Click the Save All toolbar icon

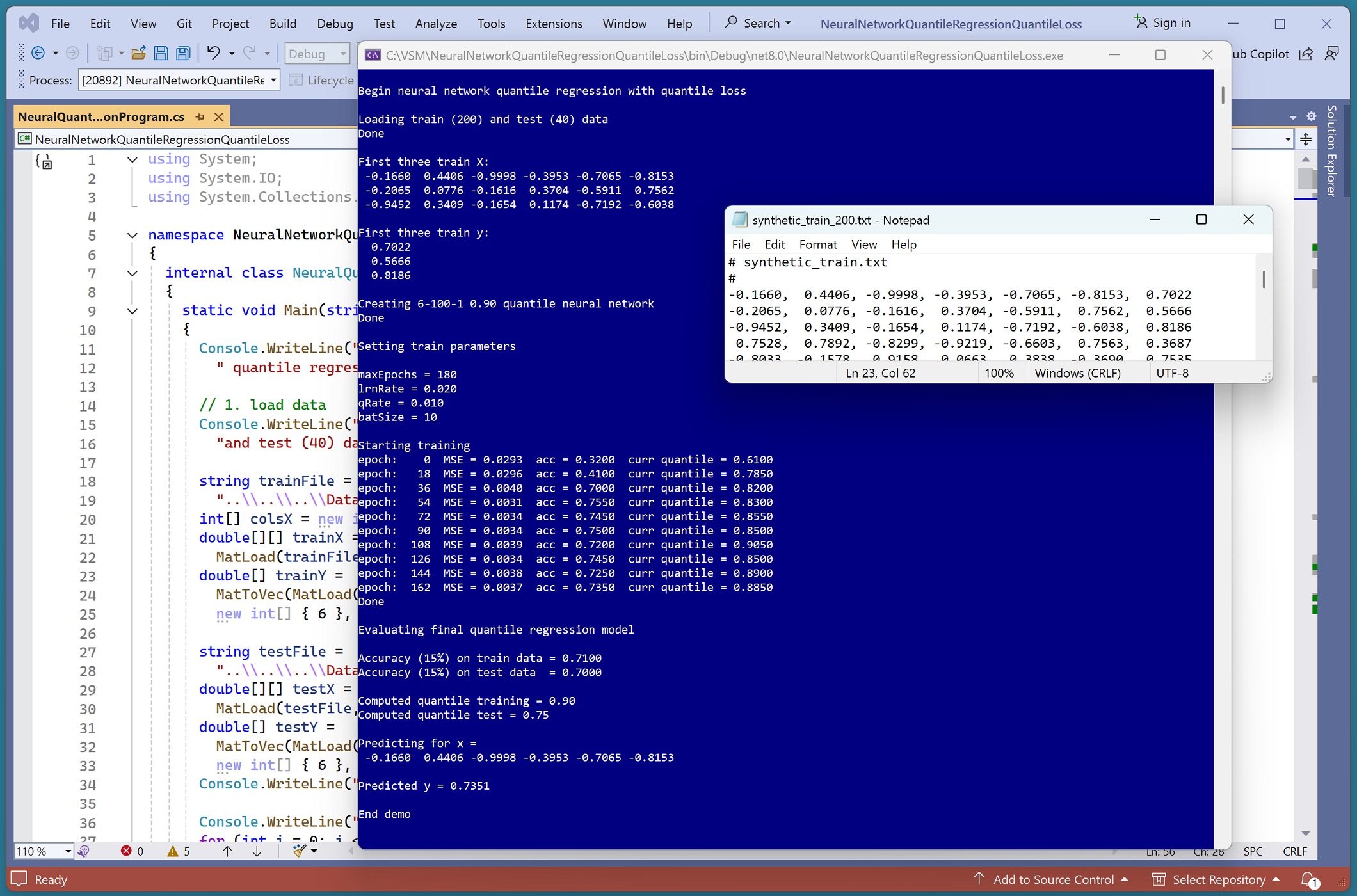[183, 54]
